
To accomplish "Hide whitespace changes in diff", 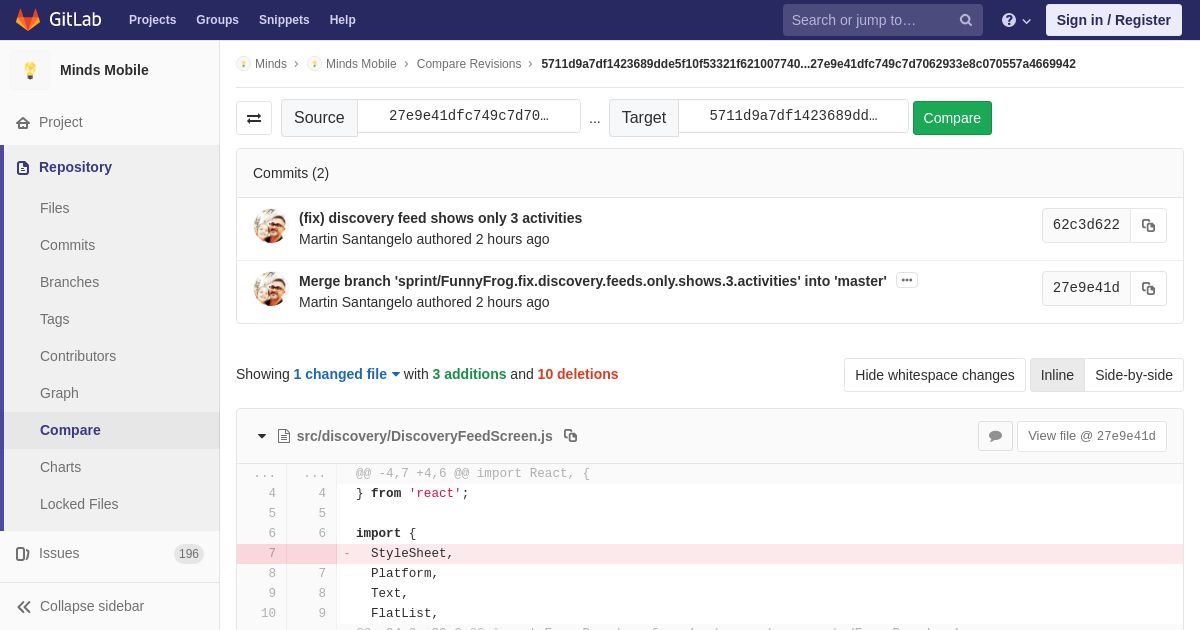I will [x=934, y=375].
